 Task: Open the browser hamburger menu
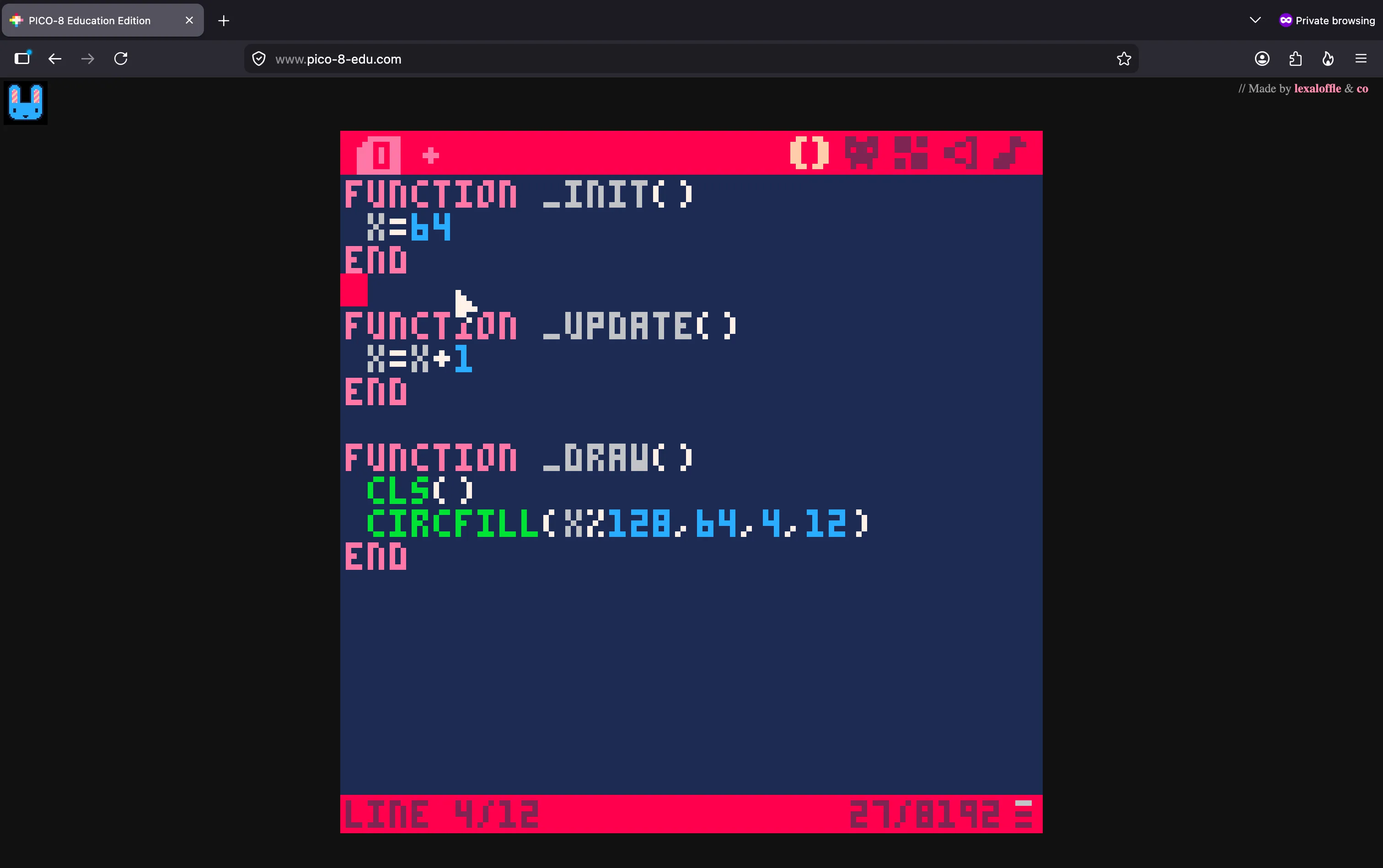(x=1361, y=59)
